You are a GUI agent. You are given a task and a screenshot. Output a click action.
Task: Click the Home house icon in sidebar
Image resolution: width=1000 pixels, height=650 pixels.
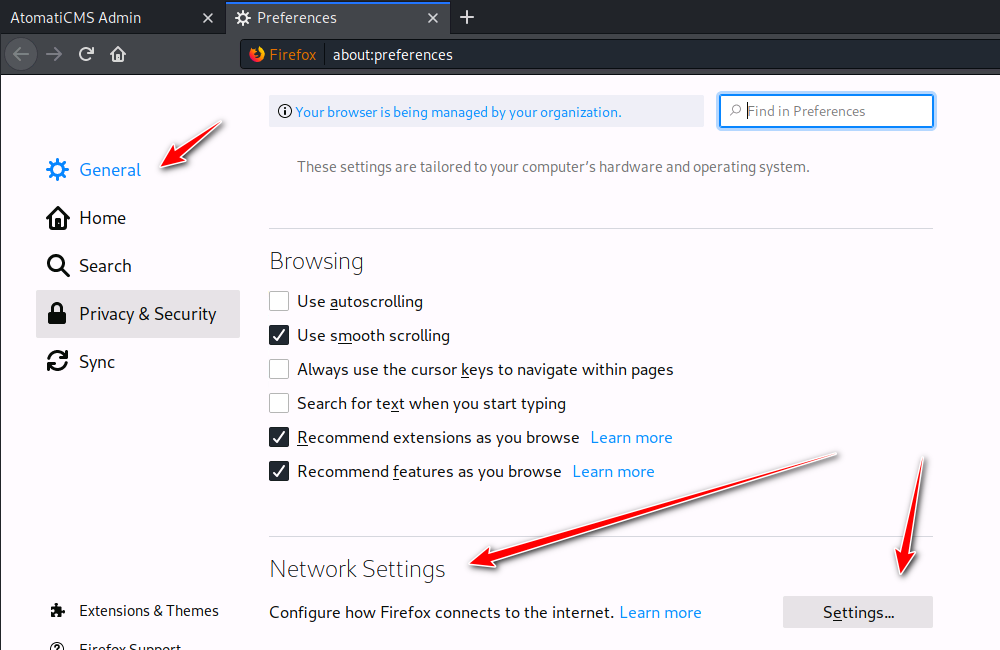coord(57,218)
